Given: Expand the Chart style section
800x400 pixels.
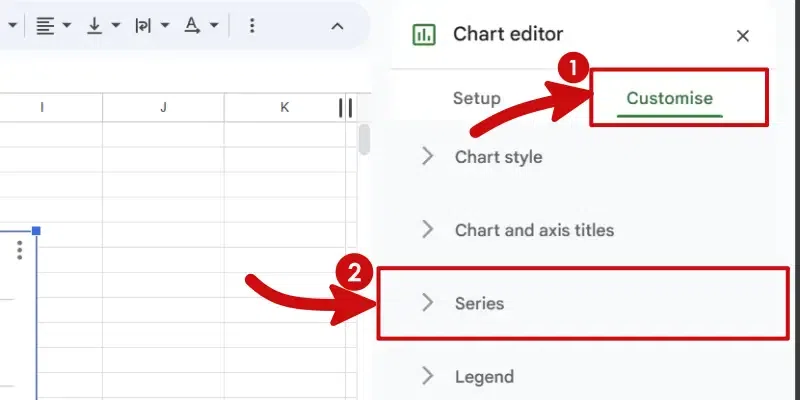Looking at the screenshot, I should coord(498,156).
